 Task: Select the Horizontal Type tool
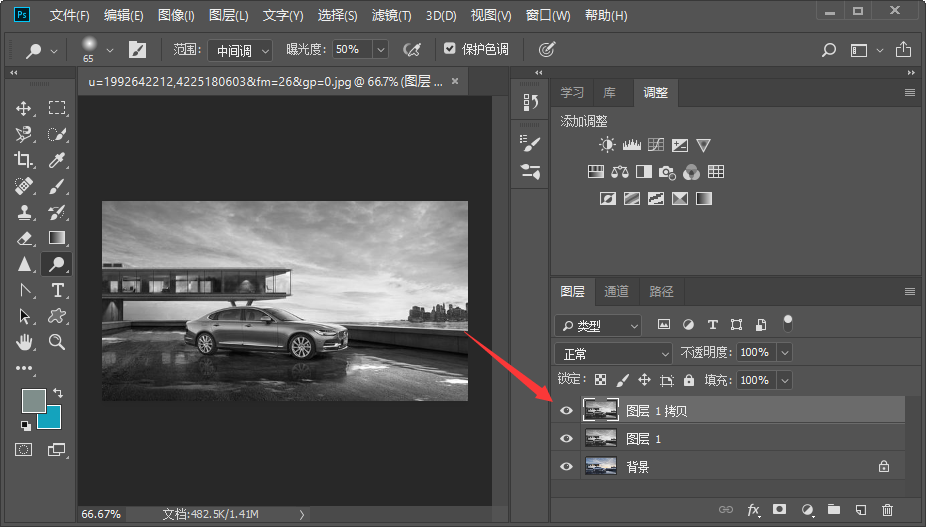[x=57, y=290]
